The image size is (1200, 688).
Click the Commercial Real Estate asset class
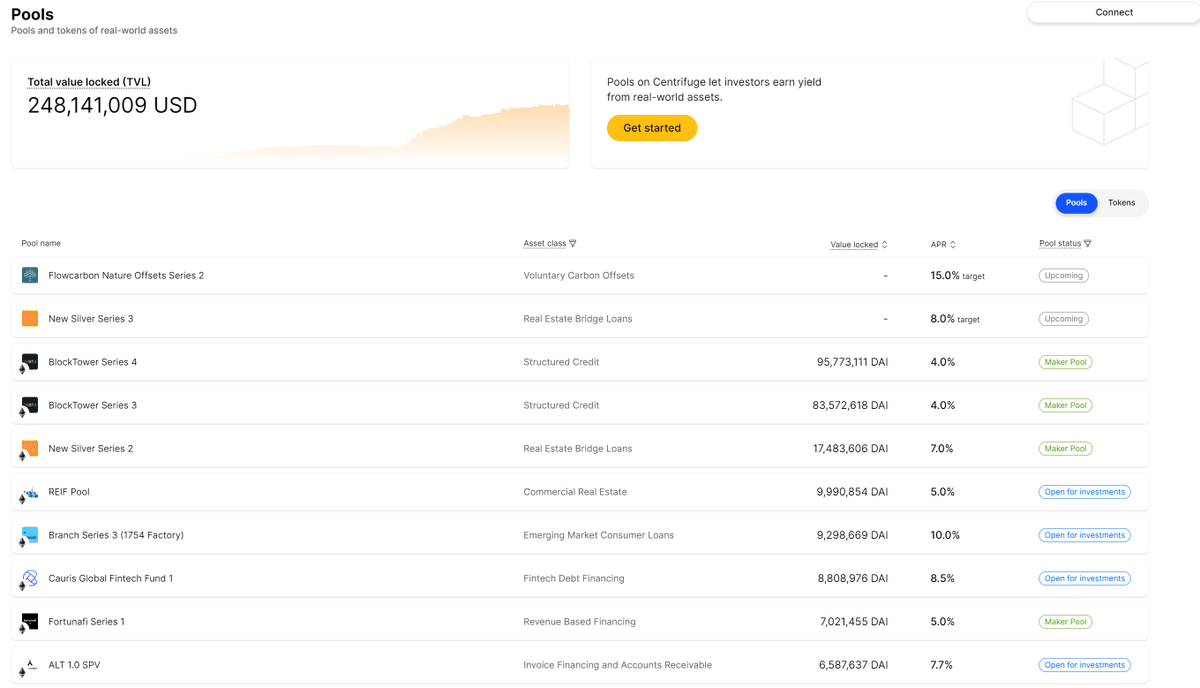pos(573,492)
